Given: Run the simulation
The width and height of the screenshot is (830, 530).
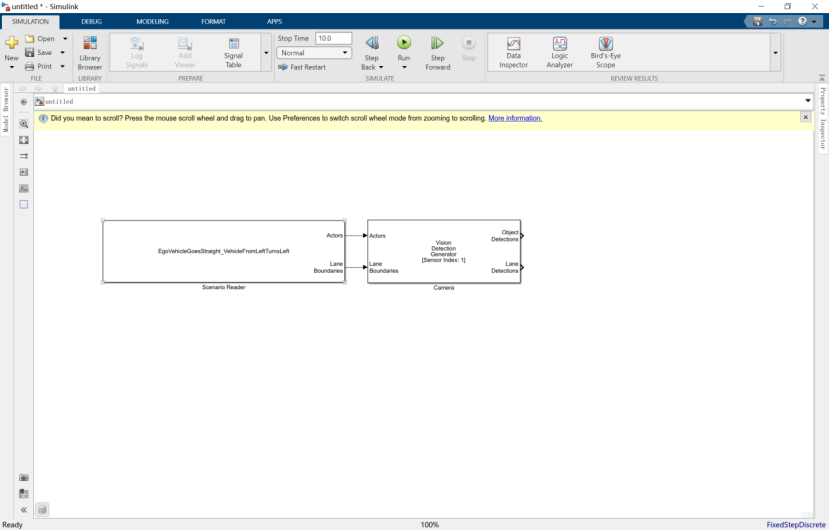Looking at the screenshot, I should pos(404,42).
